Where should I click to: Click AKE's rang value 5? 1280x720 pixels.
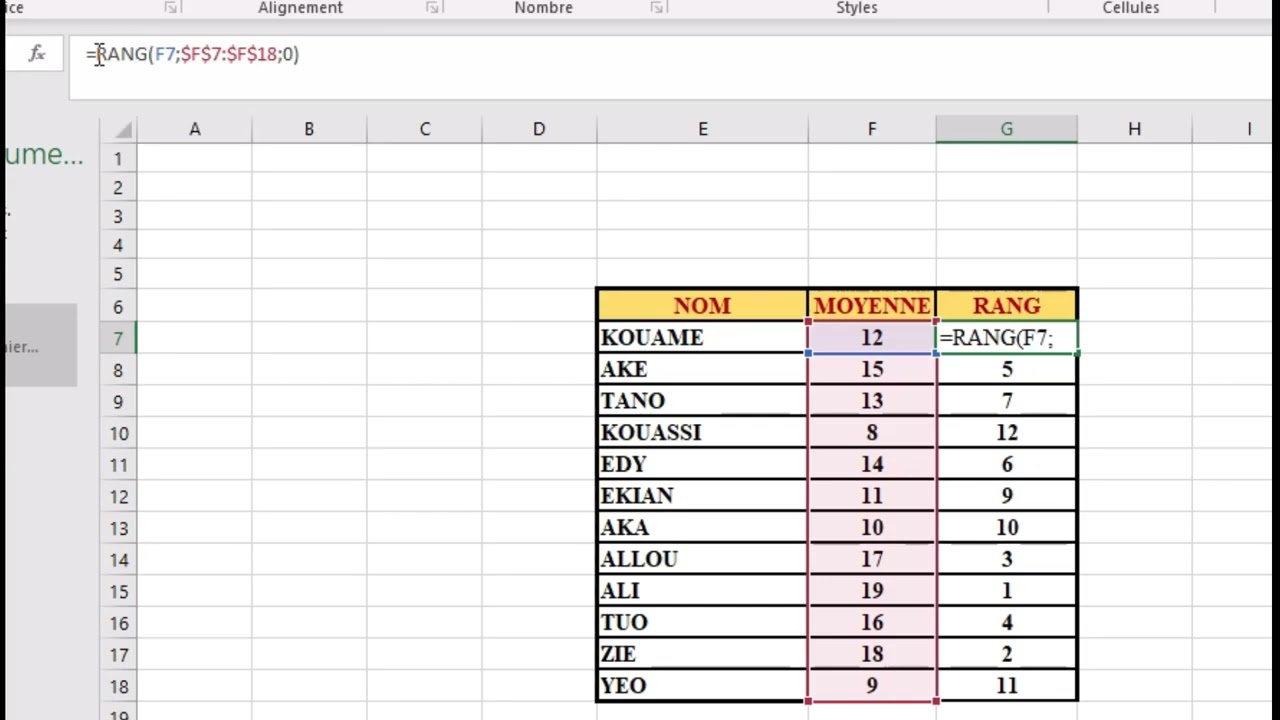(1007, 370)
